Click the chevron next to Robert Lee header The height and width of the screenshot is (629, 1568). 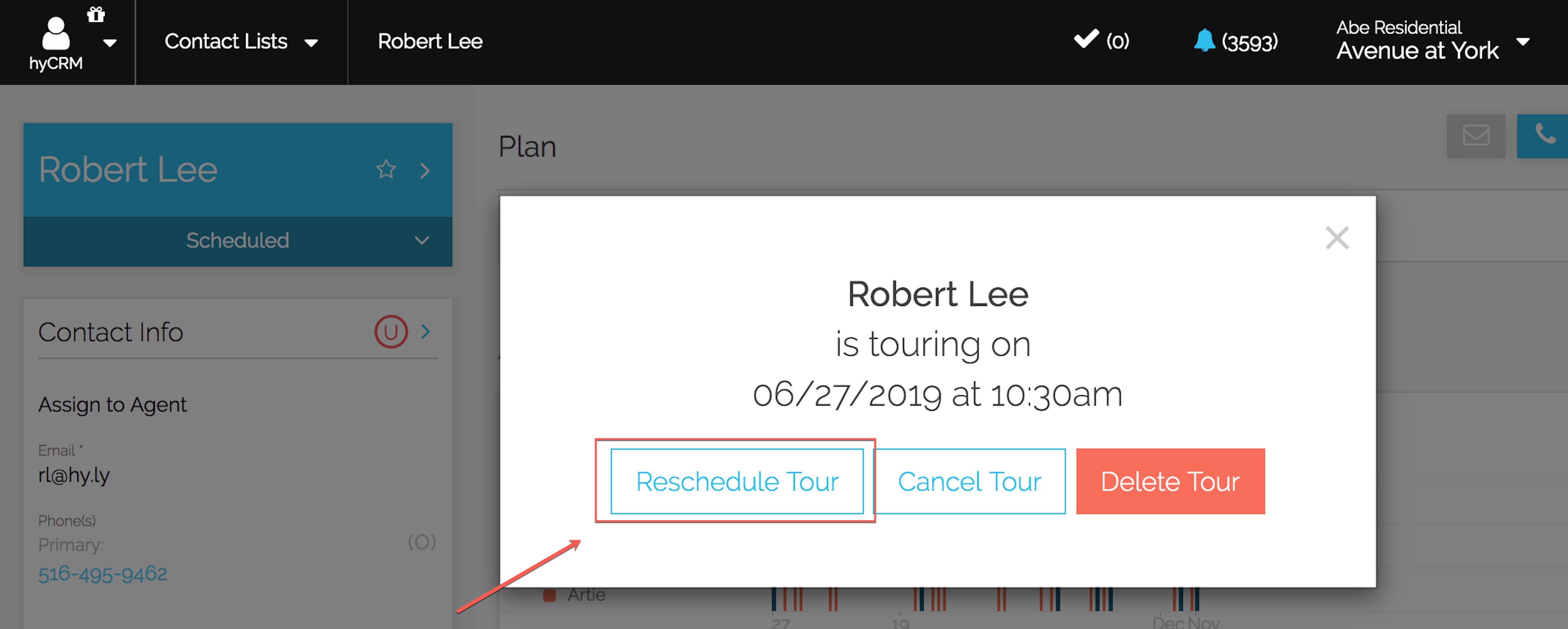coord(425,170)
